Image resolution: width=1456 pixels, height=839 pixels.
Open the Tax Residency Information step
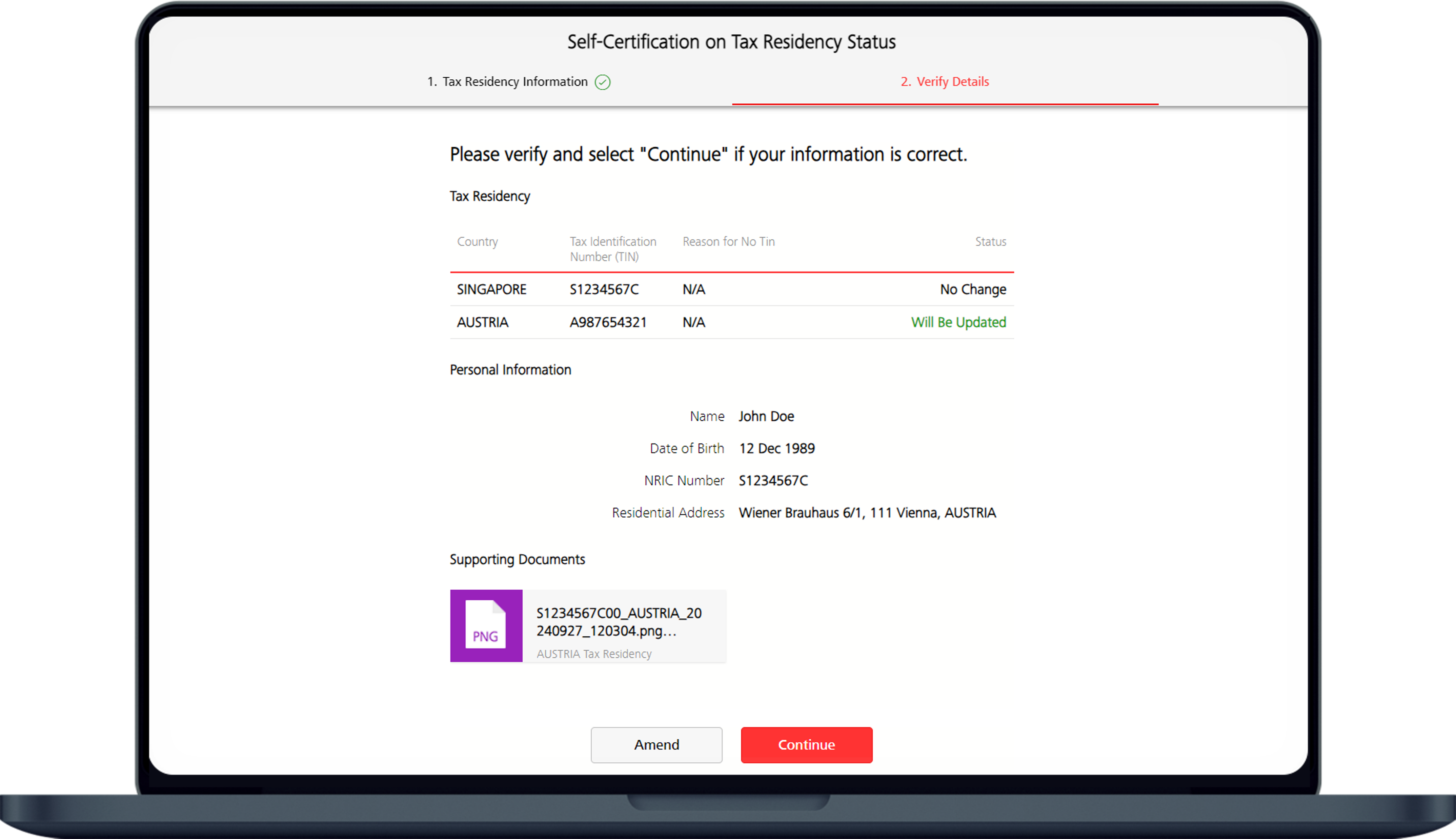(514, 82)
